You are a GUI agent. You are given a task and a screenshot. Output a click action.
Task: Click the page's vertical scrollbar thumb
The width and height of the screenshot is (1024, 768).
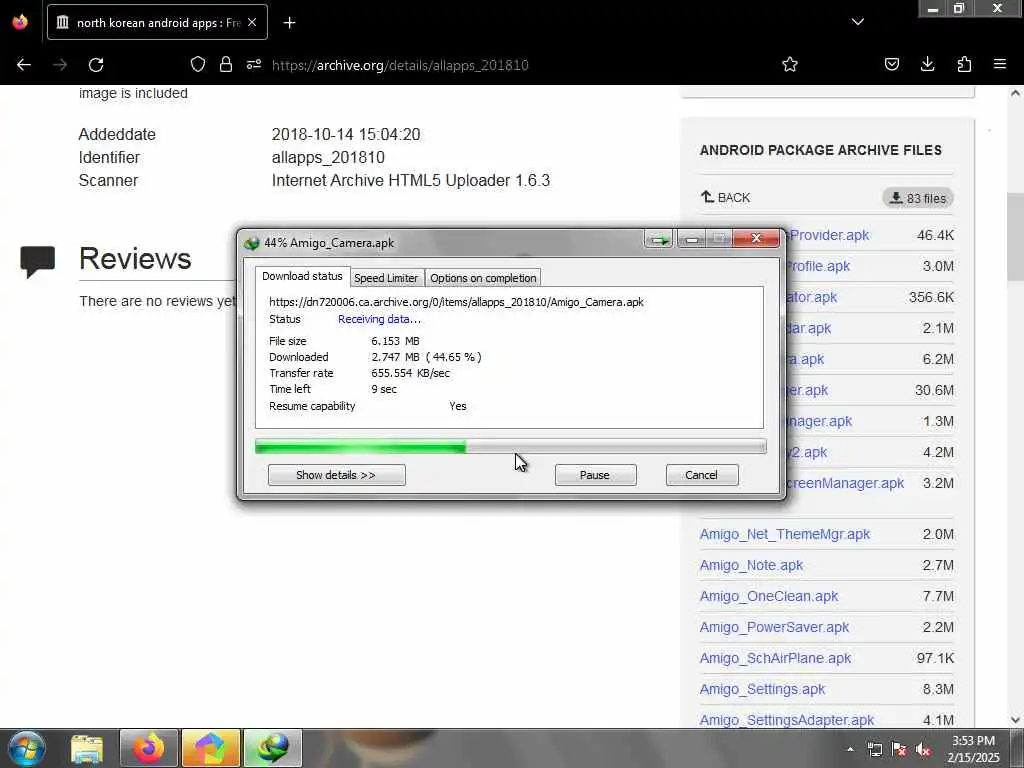click(x=1015, y=238)
